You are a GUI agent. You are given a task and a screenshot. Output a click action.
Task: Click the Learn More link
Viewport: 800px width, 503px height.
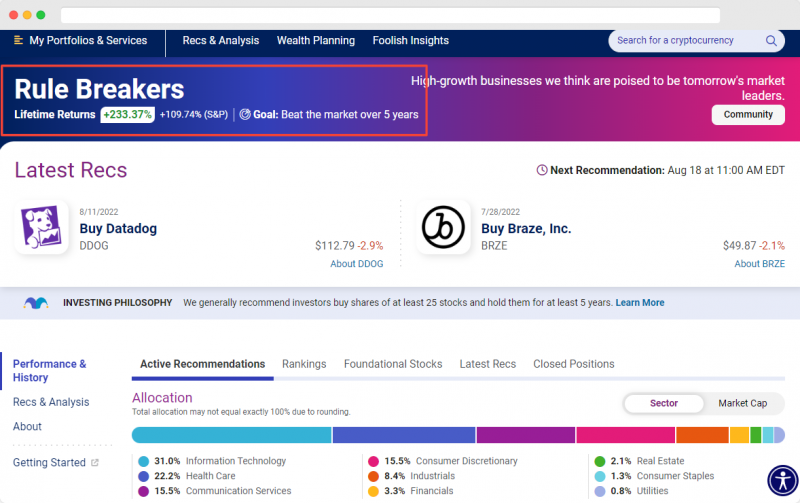point(640,303)
